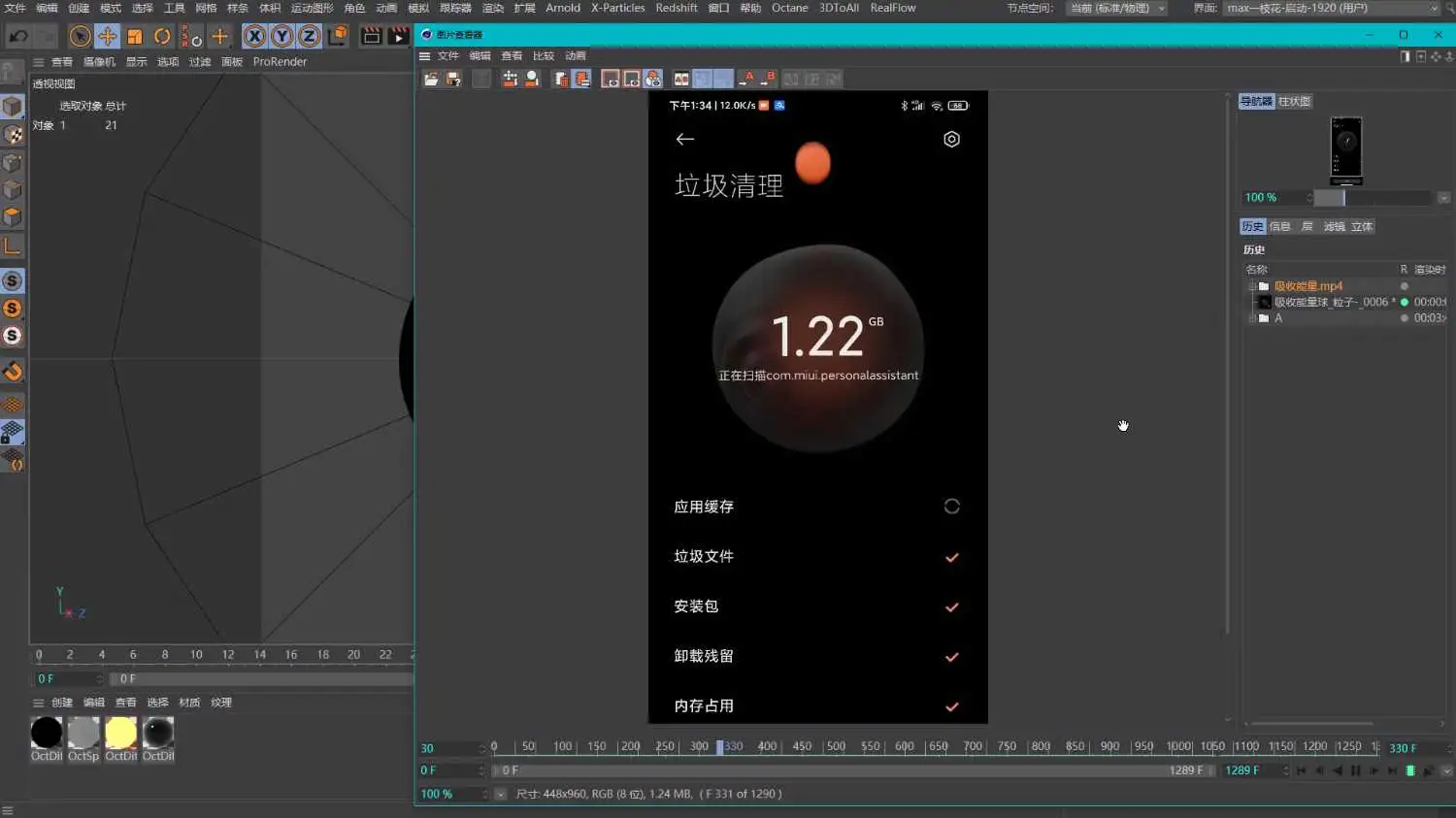
Task: Select the live selection tool
Action: click(80, 37)
